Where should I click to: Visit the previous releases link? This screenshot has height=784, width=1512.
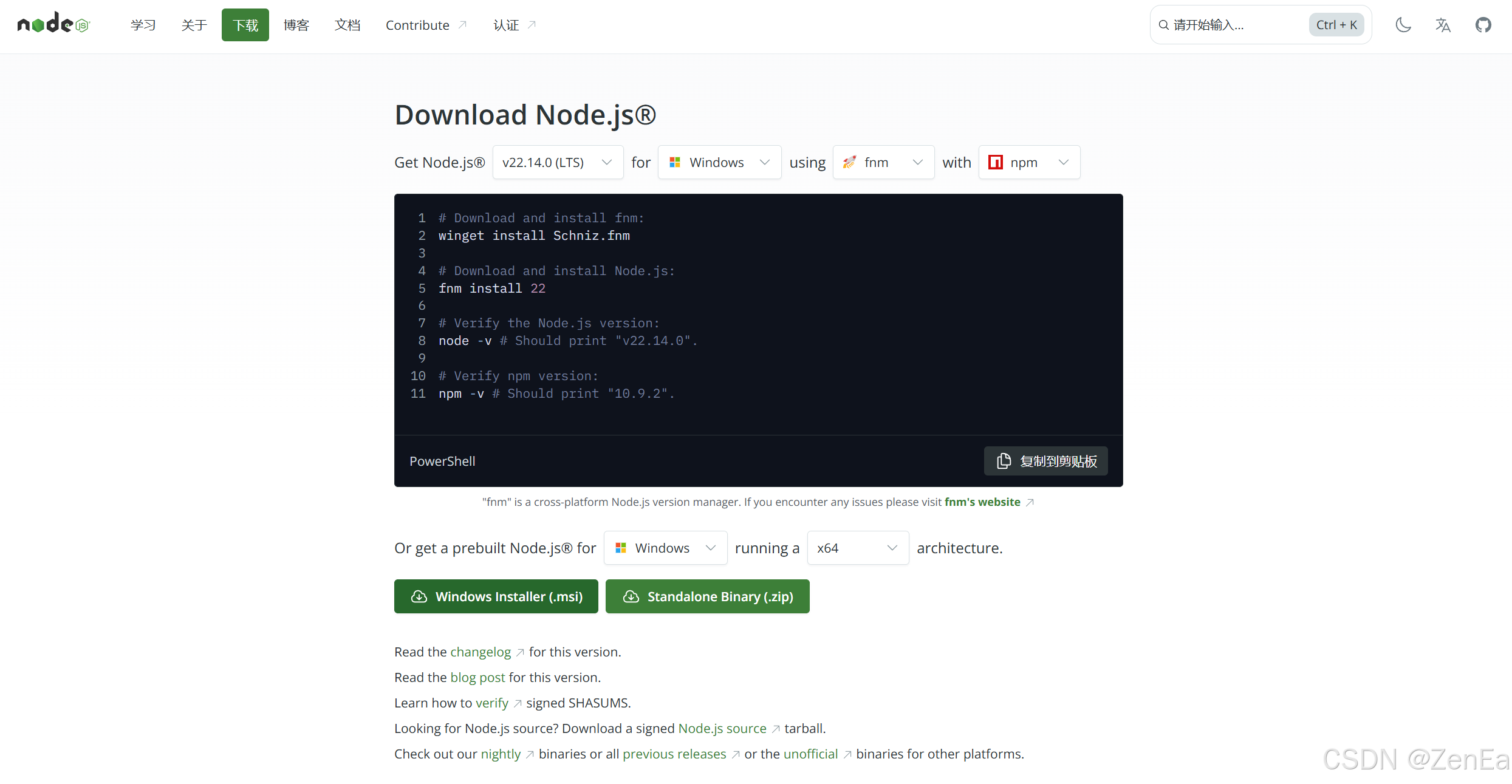pyautogui.click(x=674, y=754)
